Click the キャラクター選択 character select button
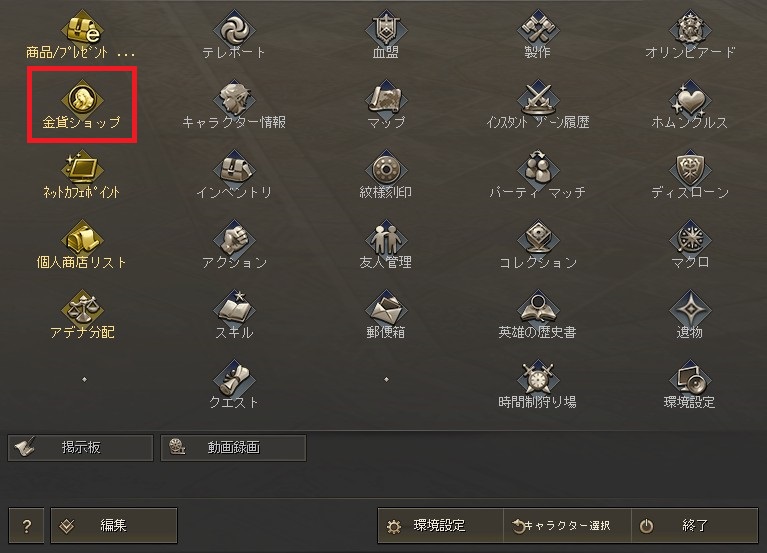 click(x=567, y=526)
